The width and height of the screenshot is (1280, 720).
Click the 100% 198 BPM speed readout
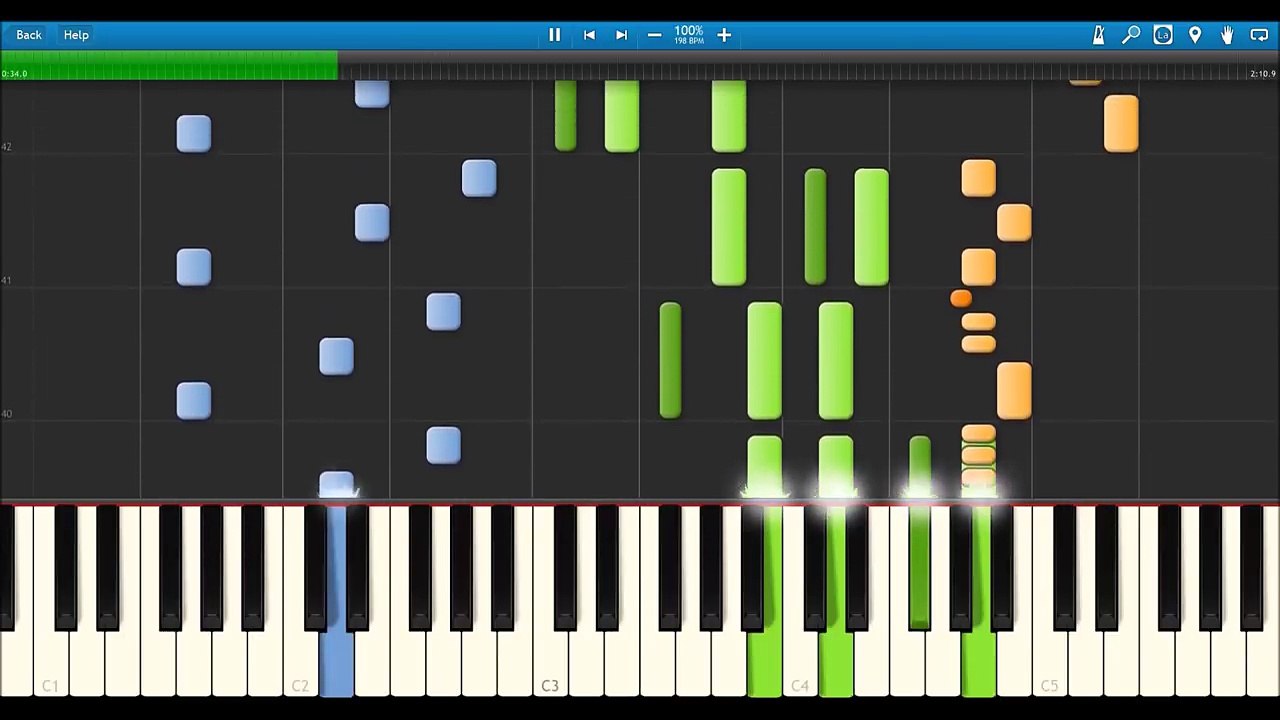coord(689,35)
